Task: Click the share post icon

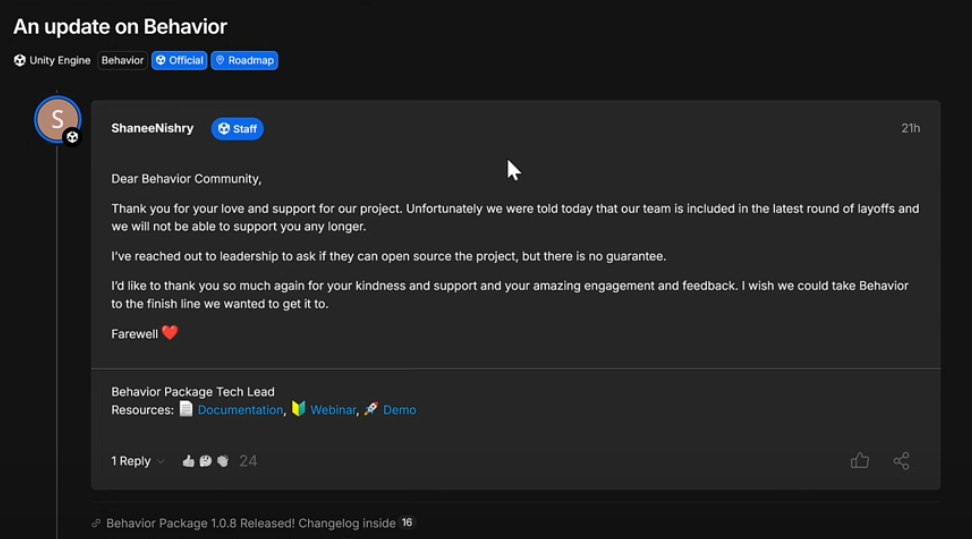Action: (901, 460)
